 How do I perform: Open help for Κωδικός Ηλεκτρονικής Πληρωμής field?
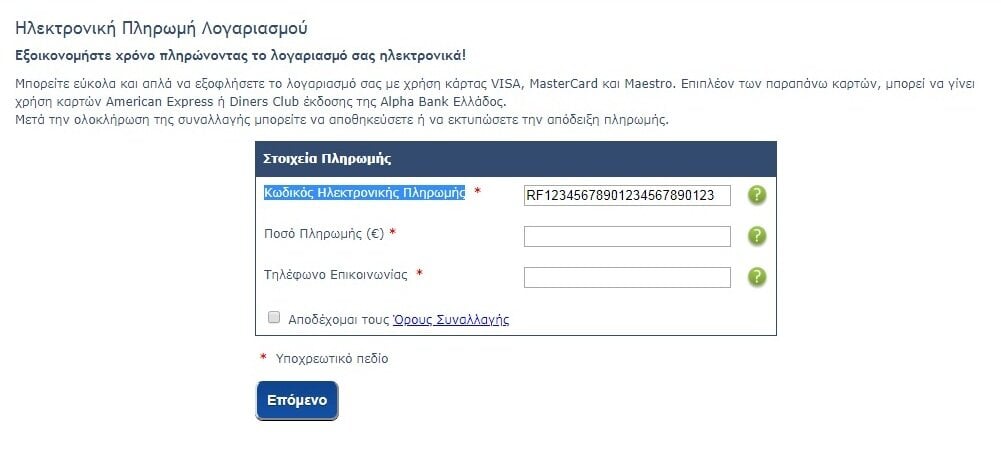756,195
